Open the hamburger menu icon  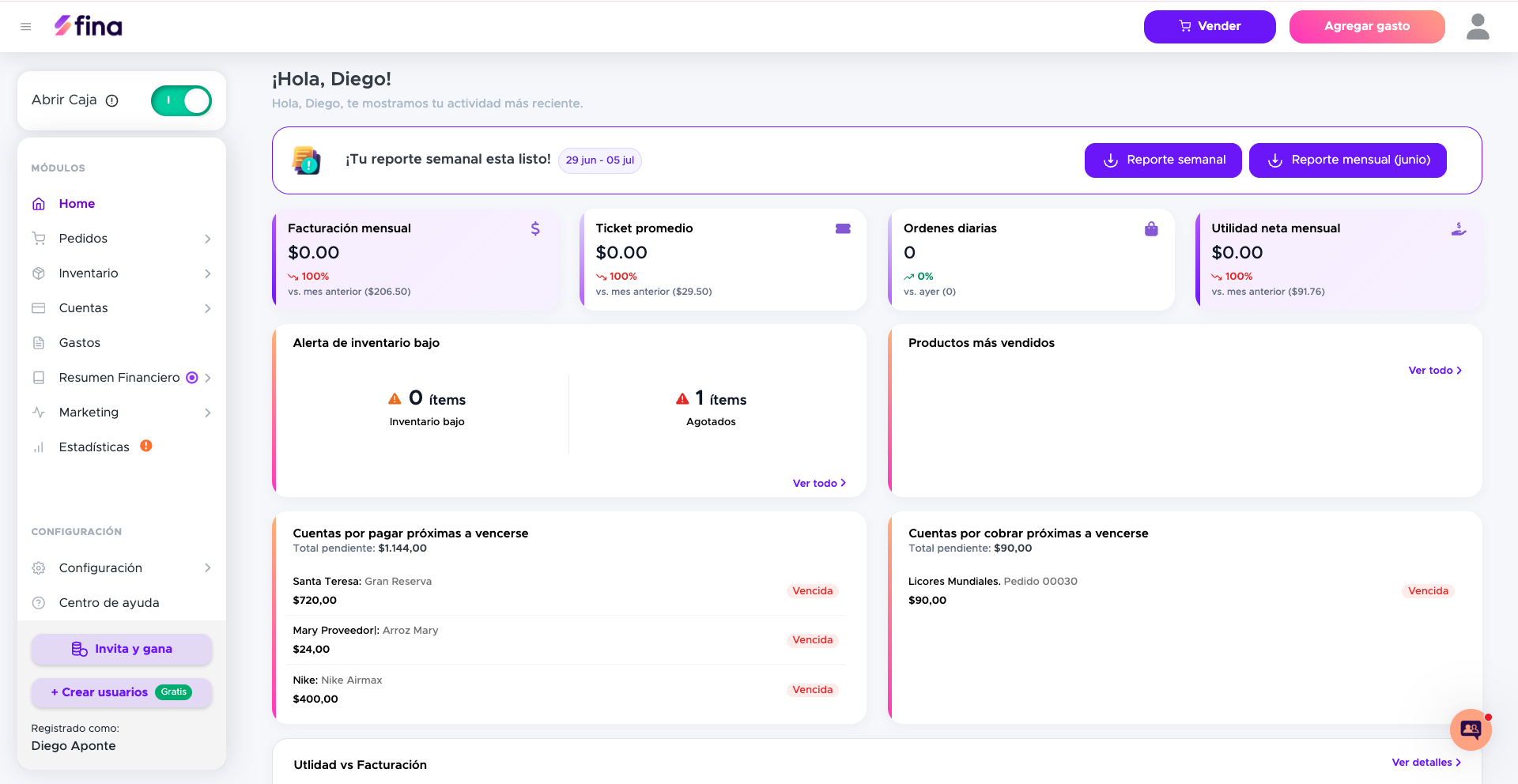tap(26, 27)
